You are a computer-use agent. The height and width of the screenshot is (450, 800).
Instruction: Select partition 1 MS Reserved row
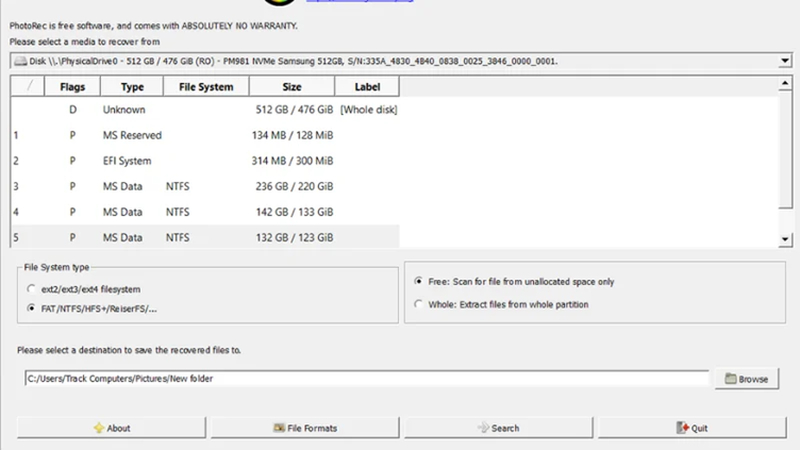205,135
